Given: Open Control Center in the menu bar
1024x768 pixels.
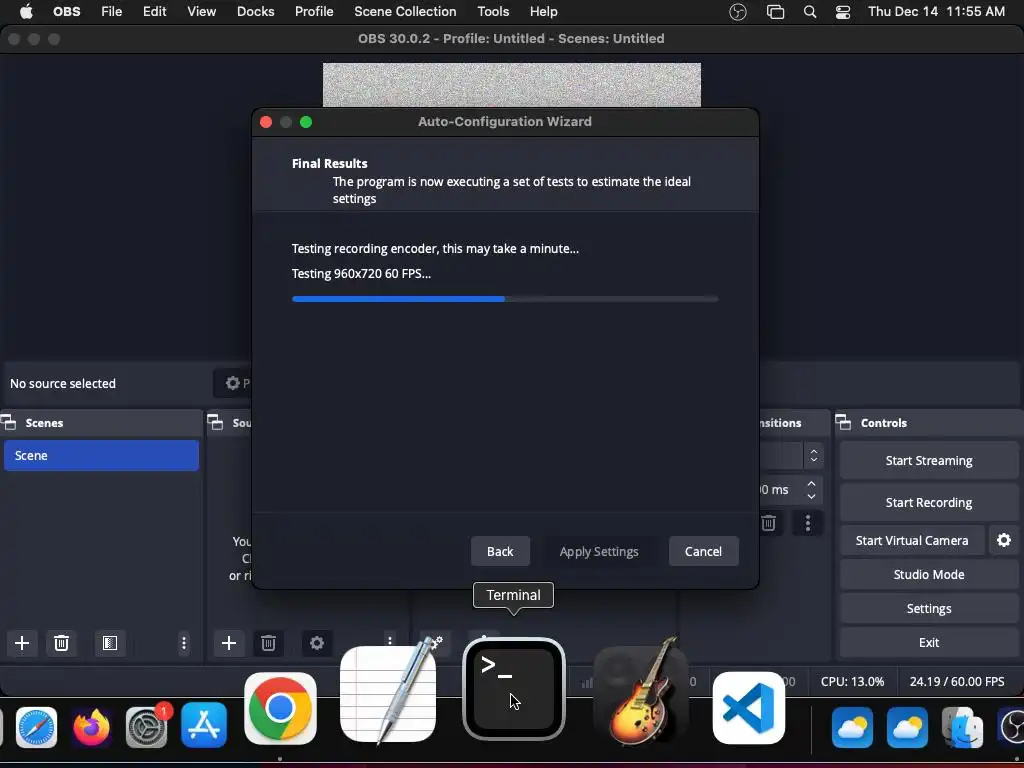Looking at the screenshot, I should pos(843,12).
